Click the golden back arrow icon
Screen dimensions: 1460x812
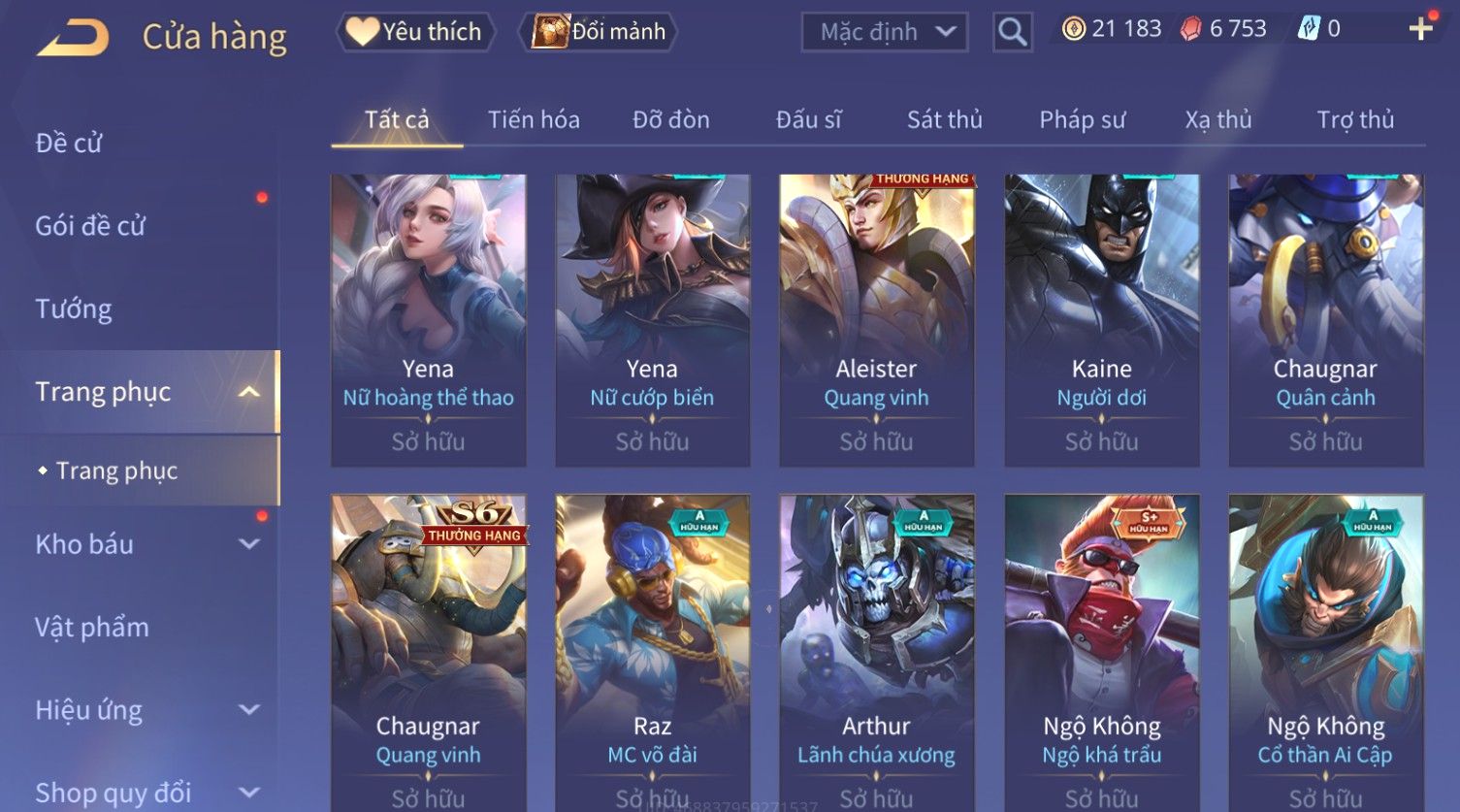[x=73, y=38]
